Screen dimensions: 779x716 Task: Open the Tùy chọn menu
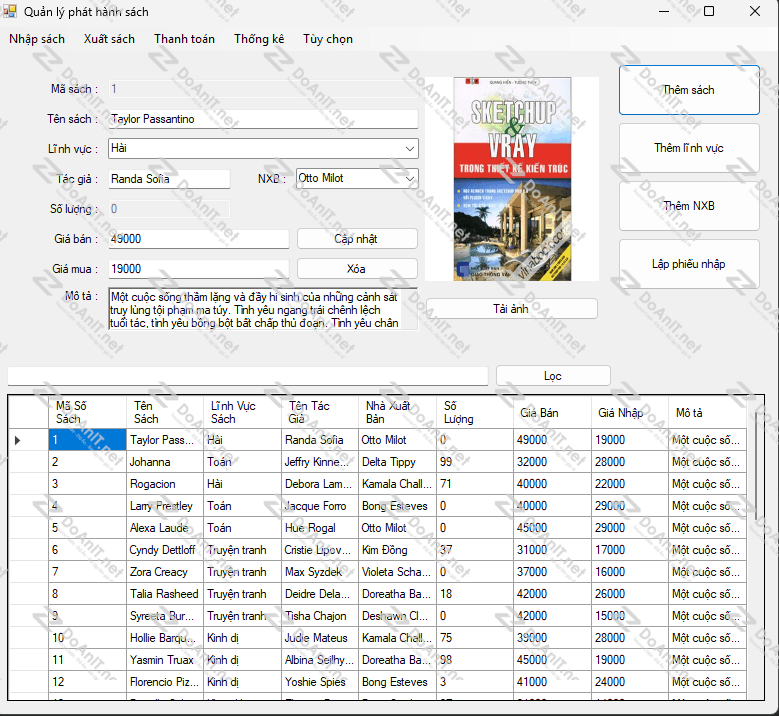pos(328,39)
